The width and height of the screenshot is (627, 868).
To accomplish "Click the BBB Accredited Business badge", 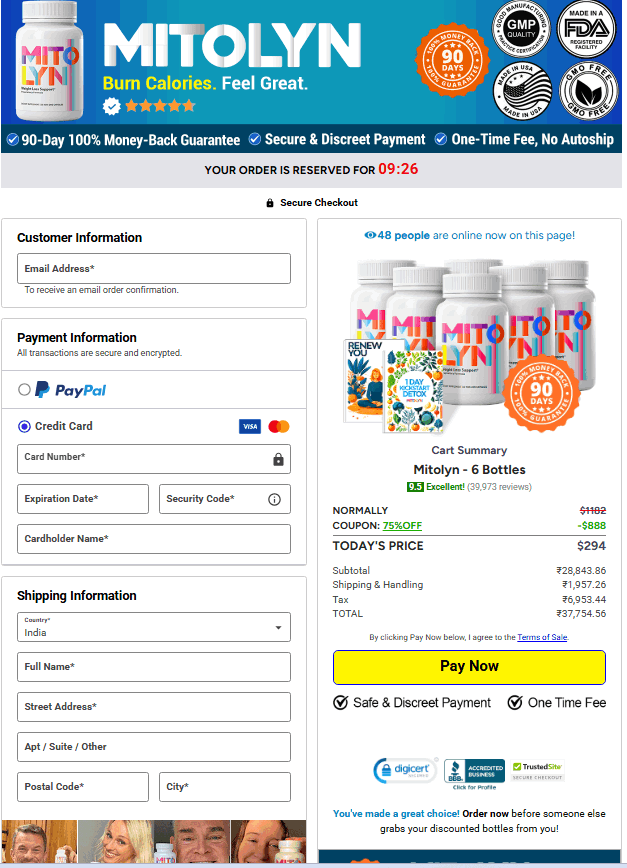I will coord(474,771).
